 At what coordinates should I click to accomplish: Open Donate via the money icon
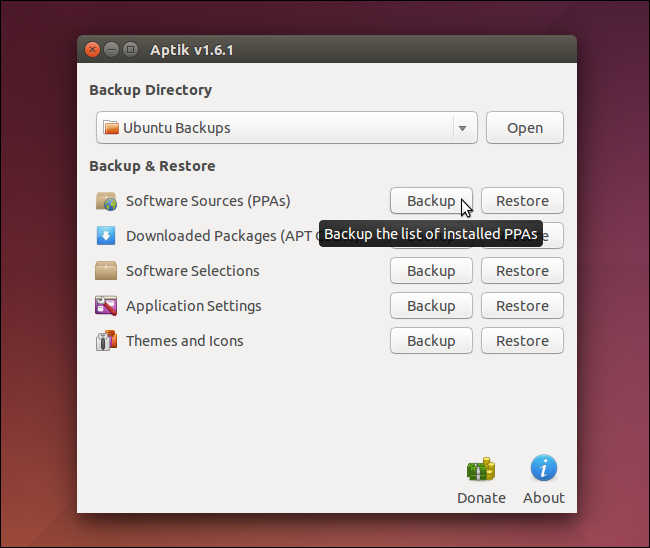point(481,469)
